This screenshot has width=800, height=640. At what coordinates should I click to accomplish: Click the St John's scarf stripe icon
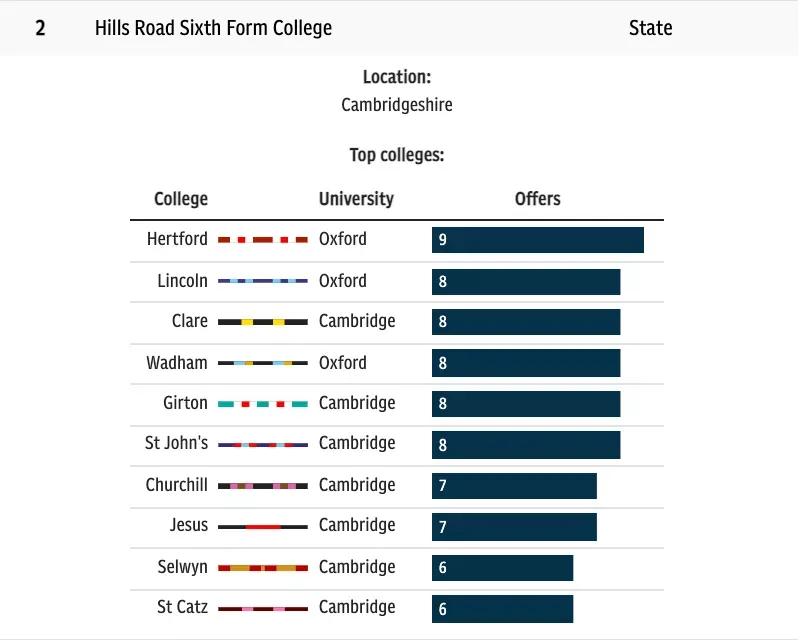[x=263, y=444]
